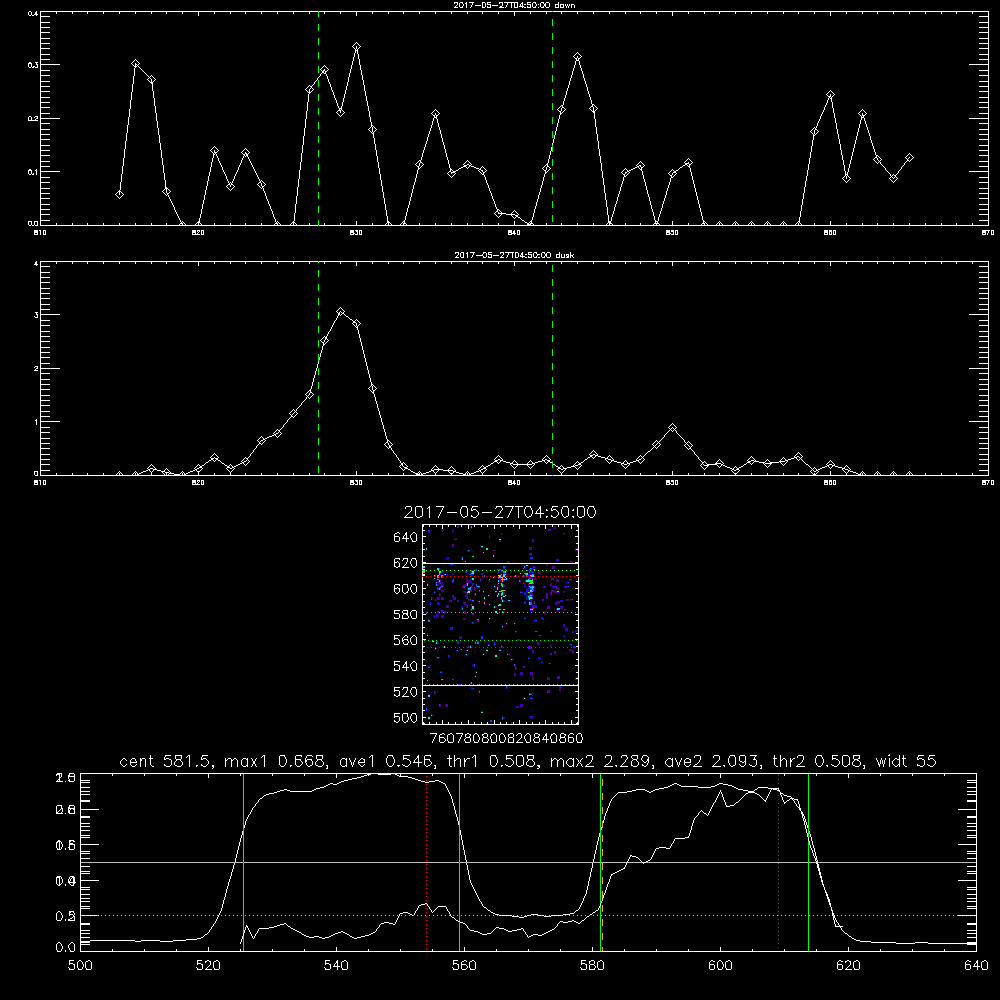
Task: Click y-axis label 640 of the image panel
Action: point(406,538)
